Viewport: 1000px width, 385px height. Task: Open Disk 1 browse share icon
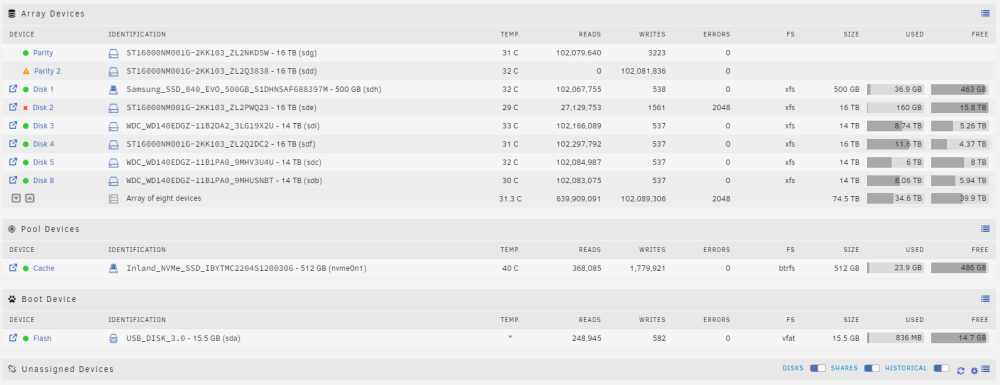[13, 89]
